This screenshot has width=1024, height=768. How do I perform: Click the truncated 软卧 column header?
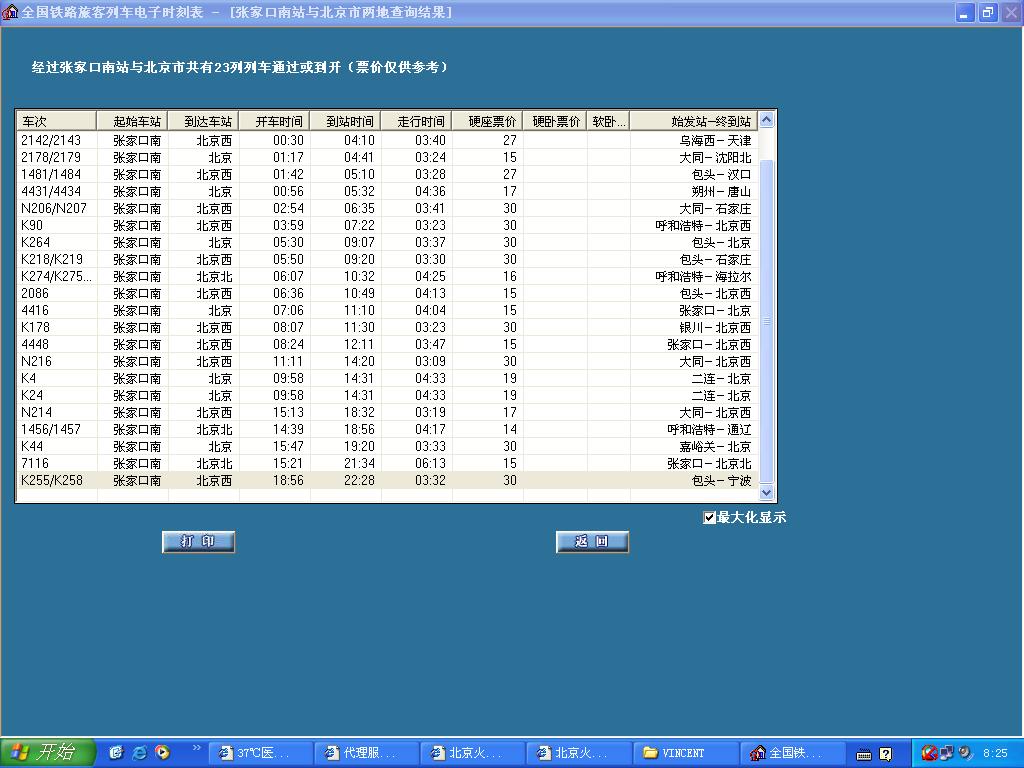pyautogui.click(x=608, y=121)
